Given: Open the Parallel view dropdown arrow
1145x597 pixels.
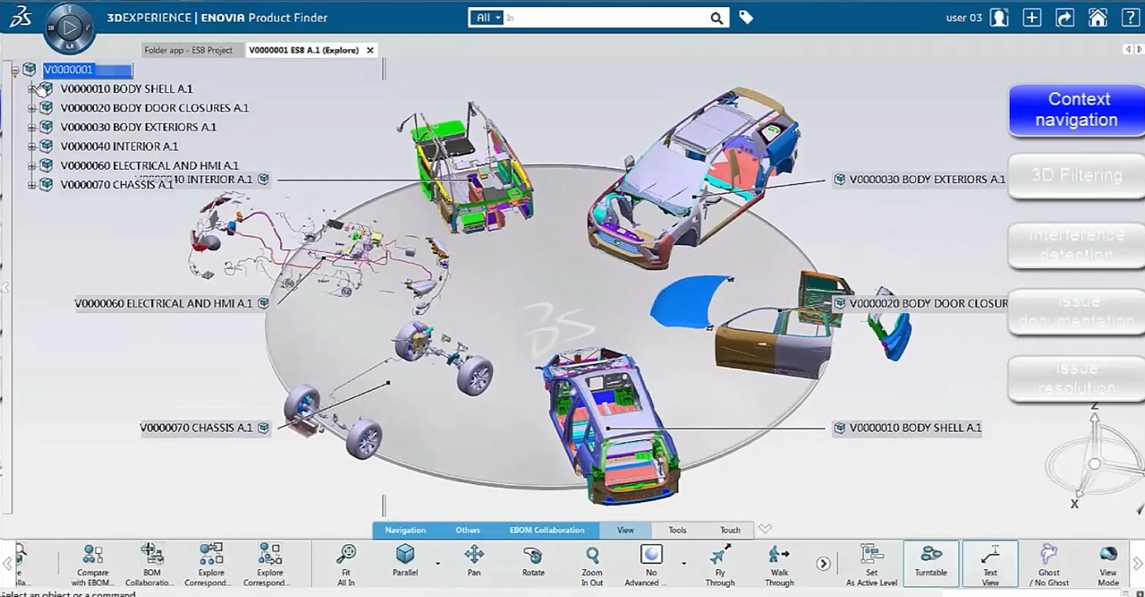Looking at the screenshot, I should 438,563.
